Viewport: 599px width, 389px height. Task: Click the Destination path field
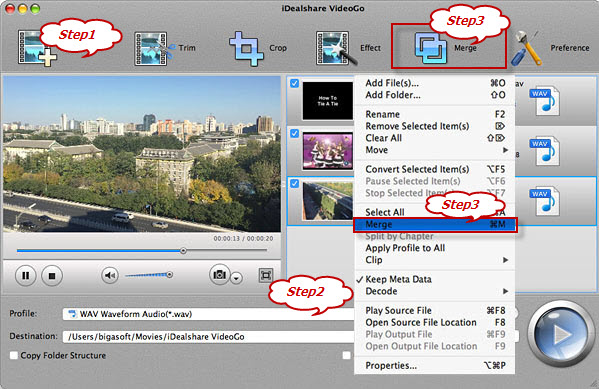pyautogui.click(x=209, y=337)
